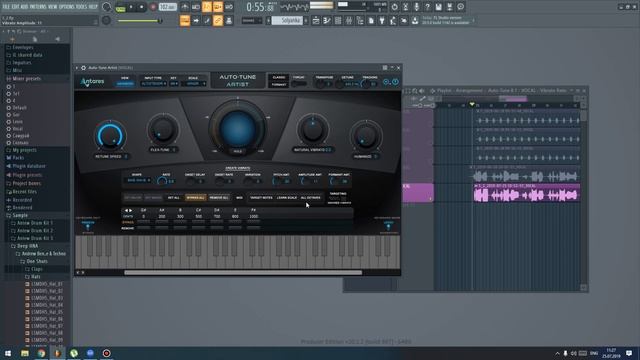Toggle the Throat switch
Image resolution: width=640 pixels, height=360 pixels.
tap(299, 83)
